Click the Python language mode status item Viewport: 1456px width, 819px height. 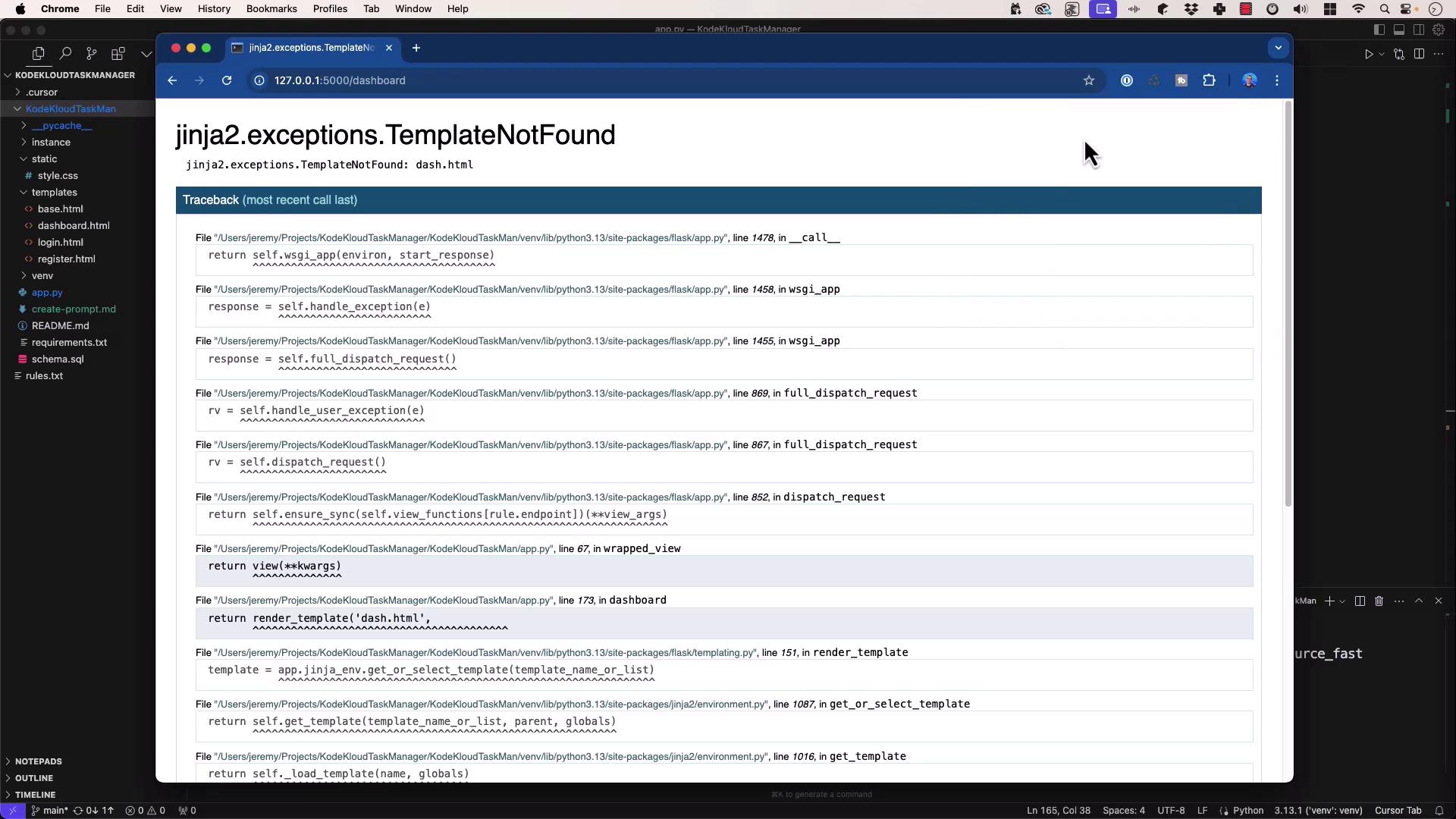[x=1247, y=811]
